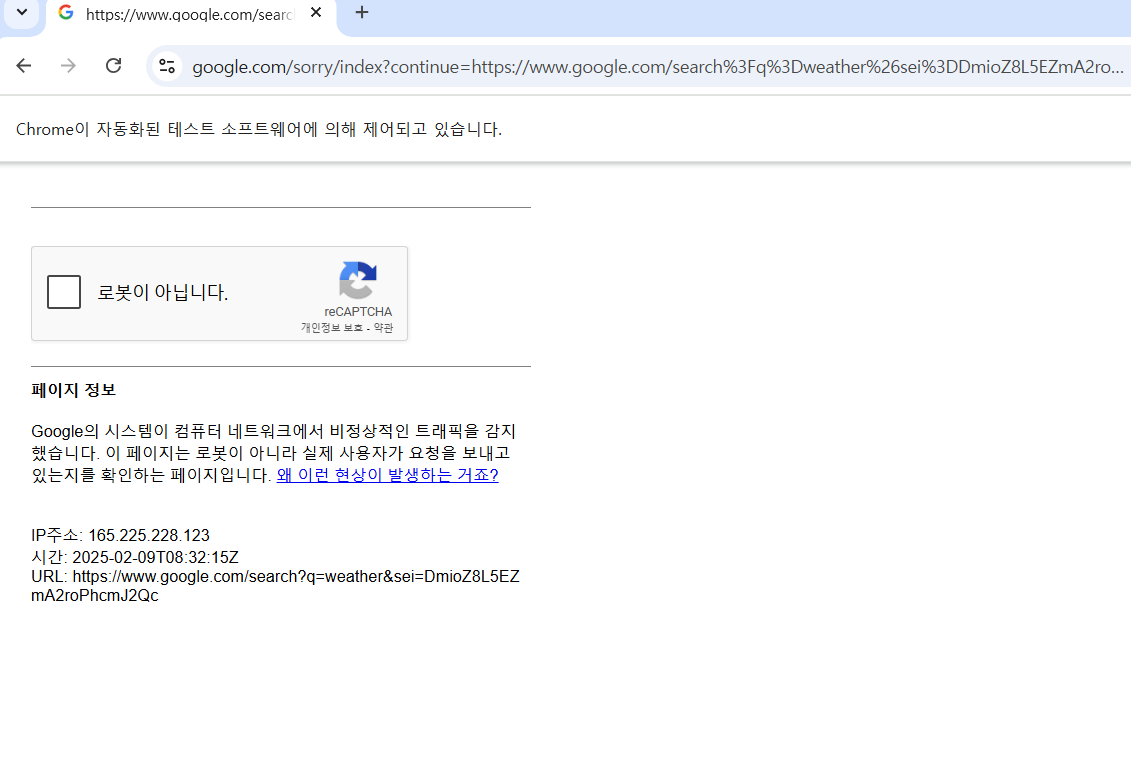Click the IP address 165.225.228.123 text
Screen dimensions: 1131x766
(x=149, y=536)
